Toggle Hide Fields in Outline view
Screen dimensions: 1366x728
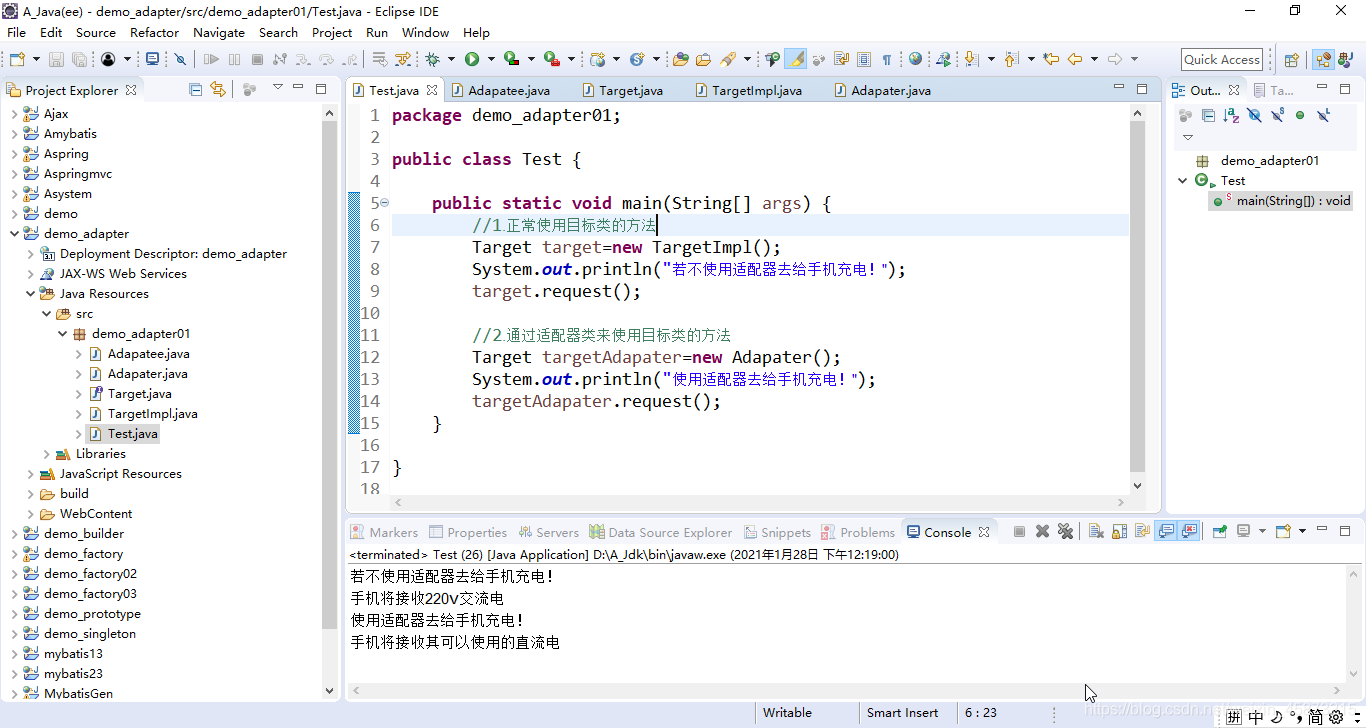tap(1254, 116)
